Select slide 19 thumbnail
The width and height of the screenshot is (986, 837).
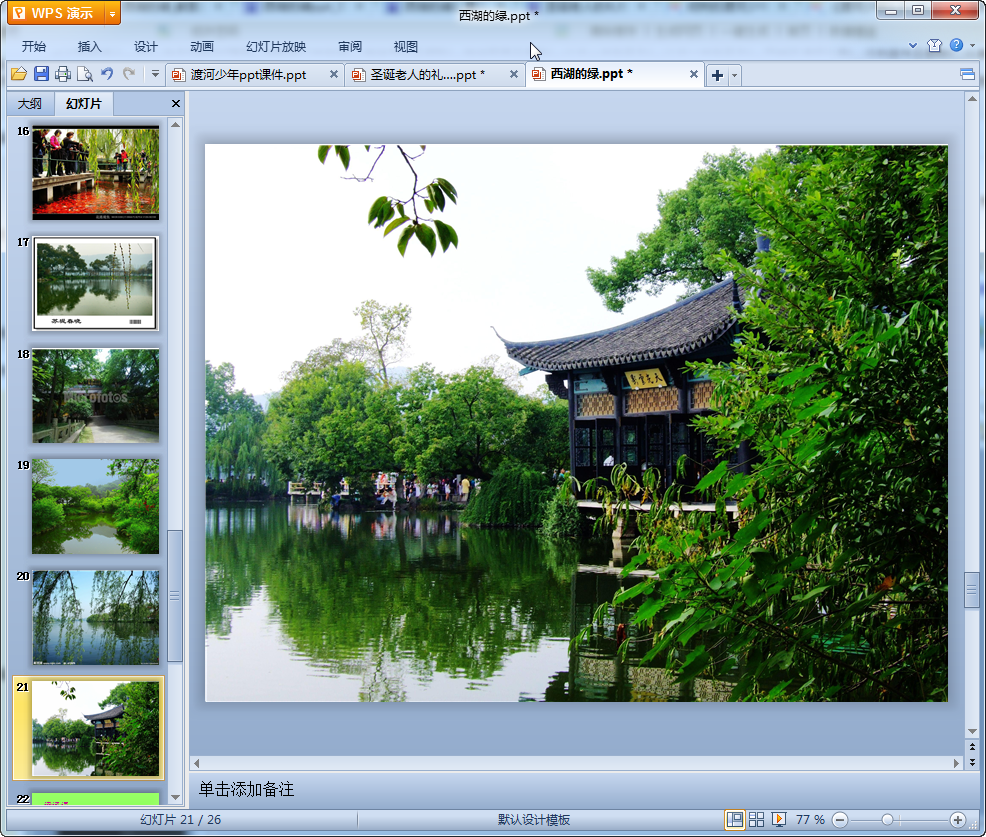click(x=96, y=506)
